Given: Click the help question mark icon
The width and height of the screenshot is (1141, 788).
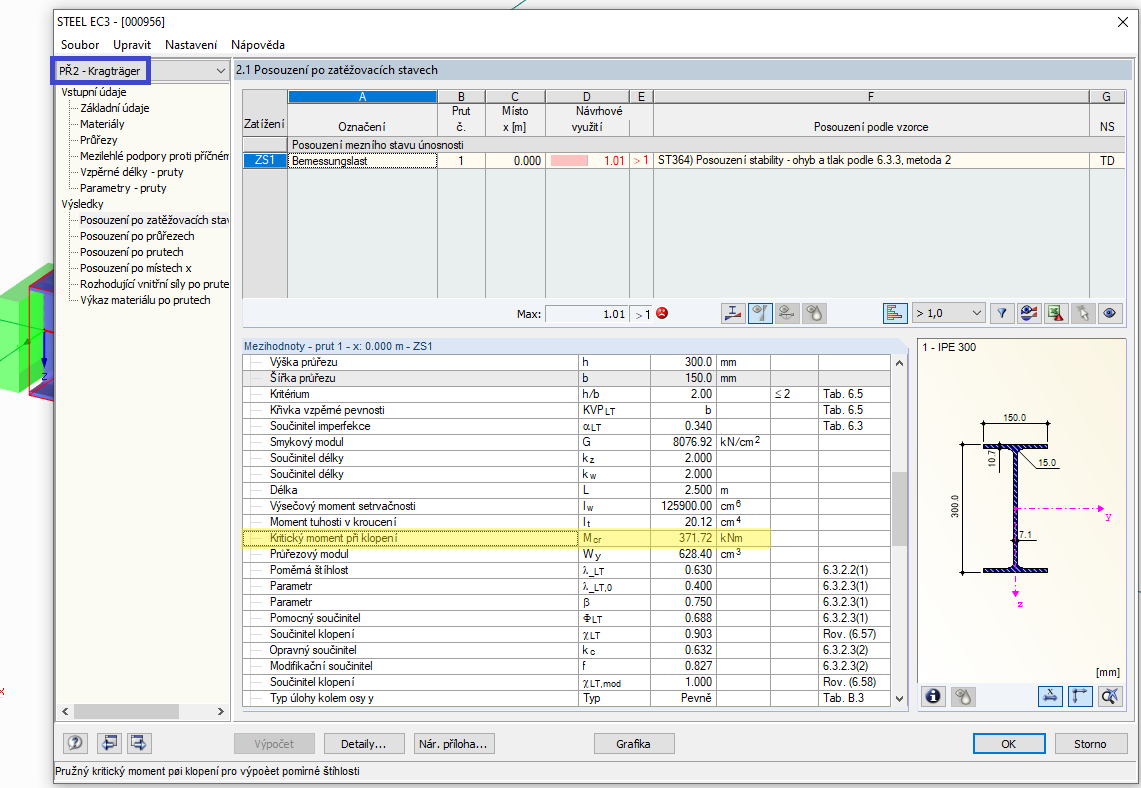Looking at the screenshot, I should click(74, 743).
